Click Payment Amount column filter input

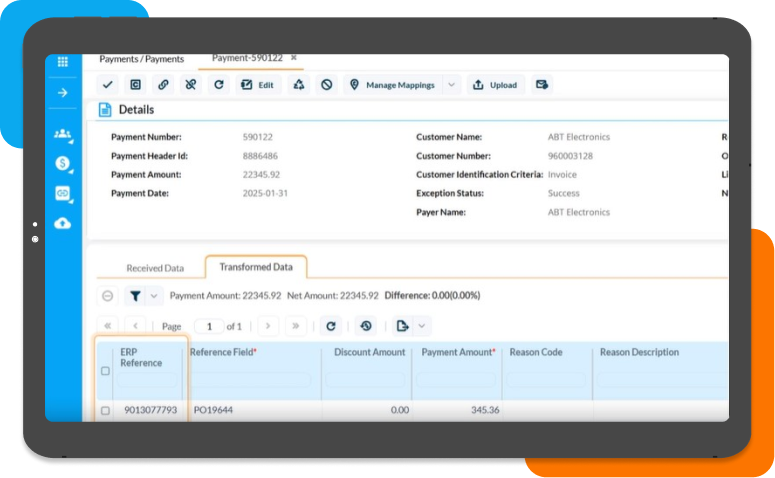[456, 380]
